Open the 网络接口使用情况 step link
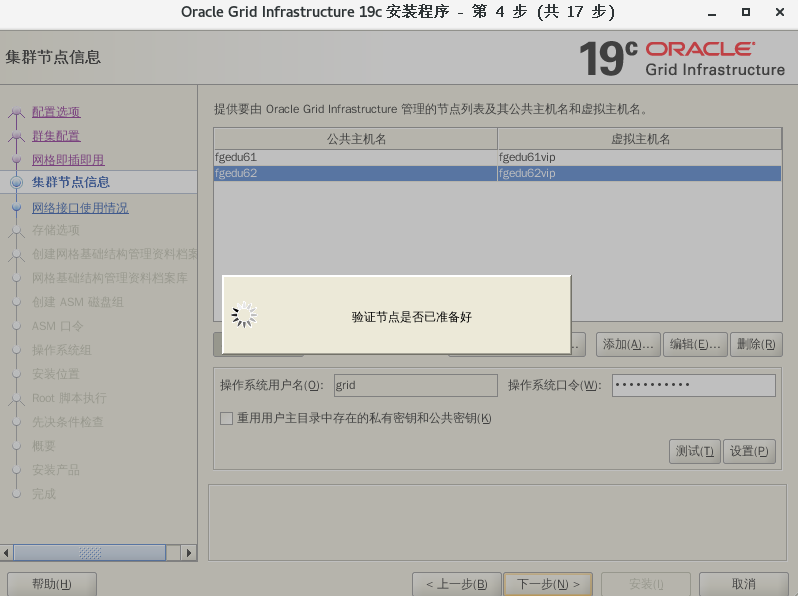The image size is (798, 596). point(80,208)
